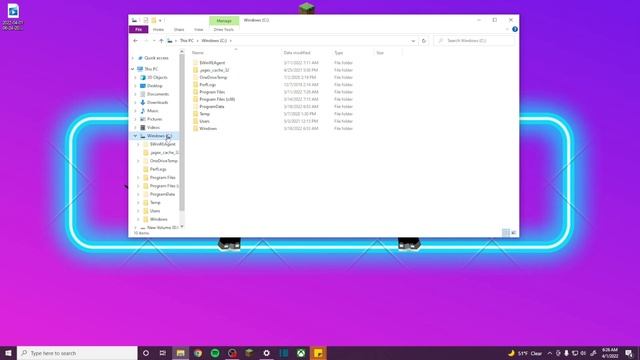Select Desktop in the navigation pane
The width and height of the screenshot is (640, 360).
click(x=155, y=86)
